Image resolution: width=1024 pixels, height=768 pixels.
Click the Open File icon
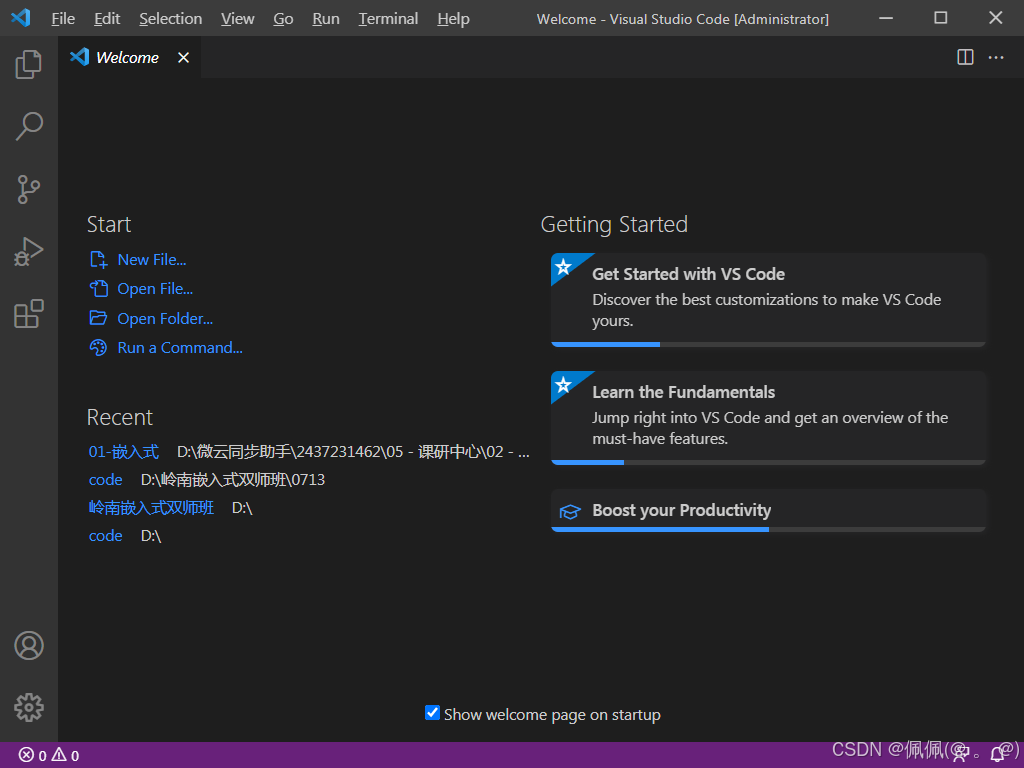[99, 289]
